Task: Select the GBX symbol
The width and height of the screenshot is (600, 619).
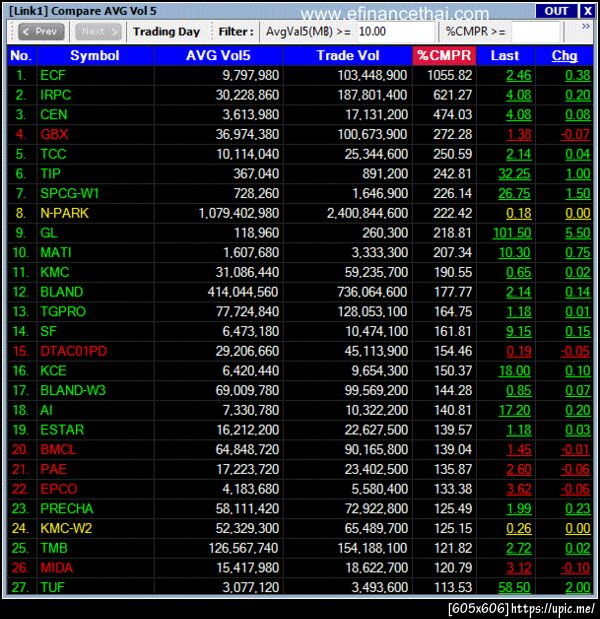Action: (54, 135)
